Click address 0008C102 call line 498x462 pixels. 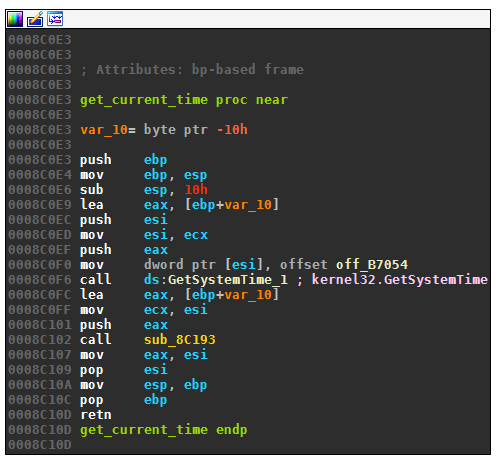[112, 340]
